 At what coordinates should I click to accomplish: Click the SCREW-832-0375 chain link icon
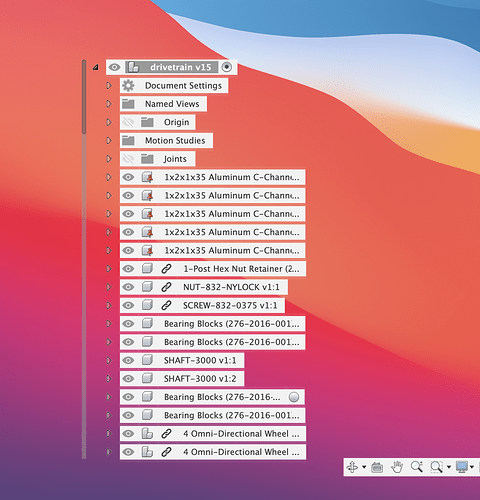[x=166, y=305]
